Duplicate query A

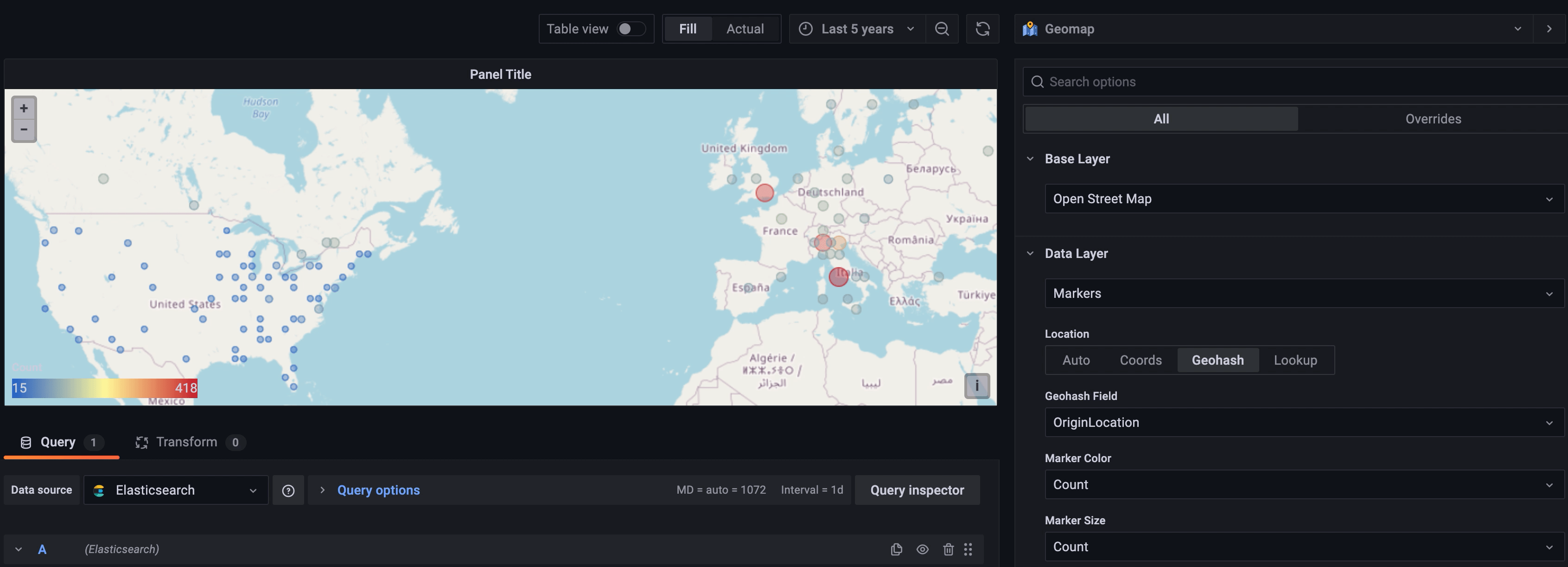[896, 549]
